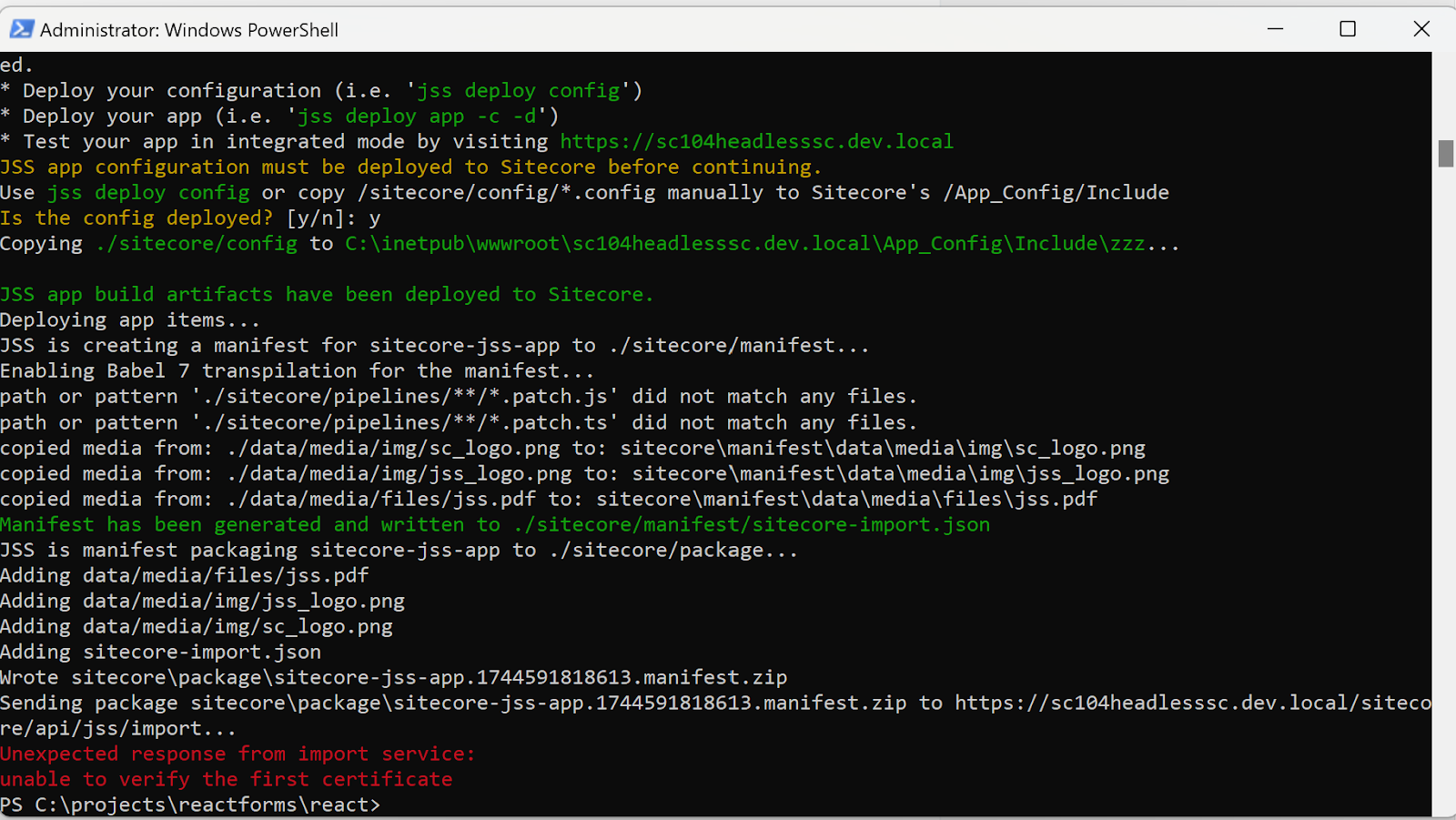Click the 'Deploying app items...' line
This screenshot has height=820, width=1456.
(130, 320)
